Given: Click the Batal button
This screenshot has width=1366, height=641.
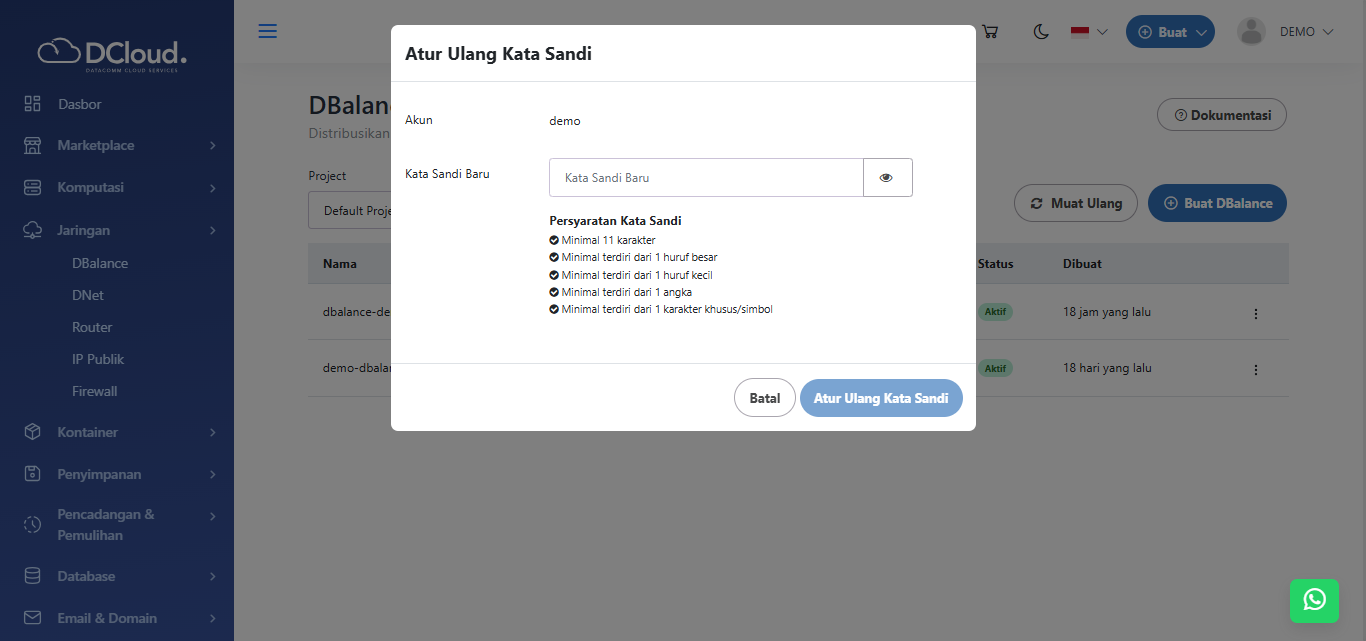Looking at the screenshot, I should [764, 398].
